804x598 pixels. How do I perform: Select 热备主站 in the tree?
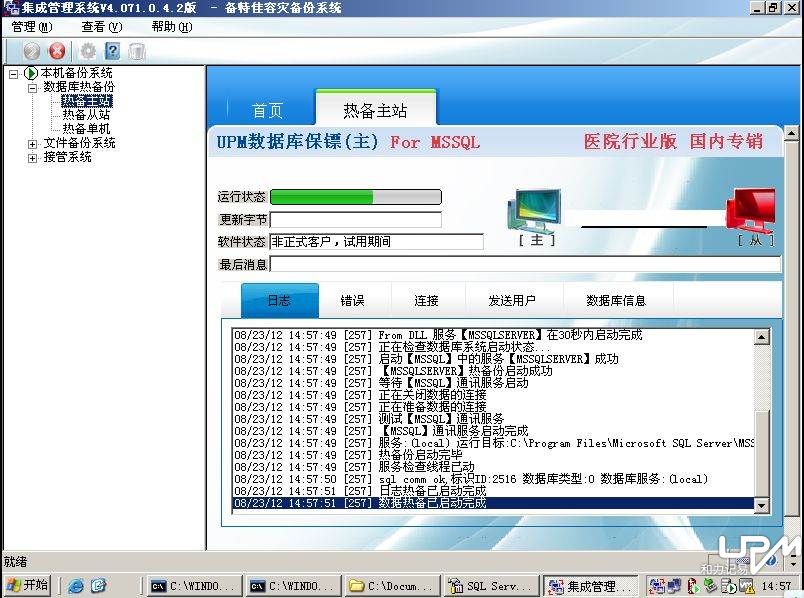(87, 101)
